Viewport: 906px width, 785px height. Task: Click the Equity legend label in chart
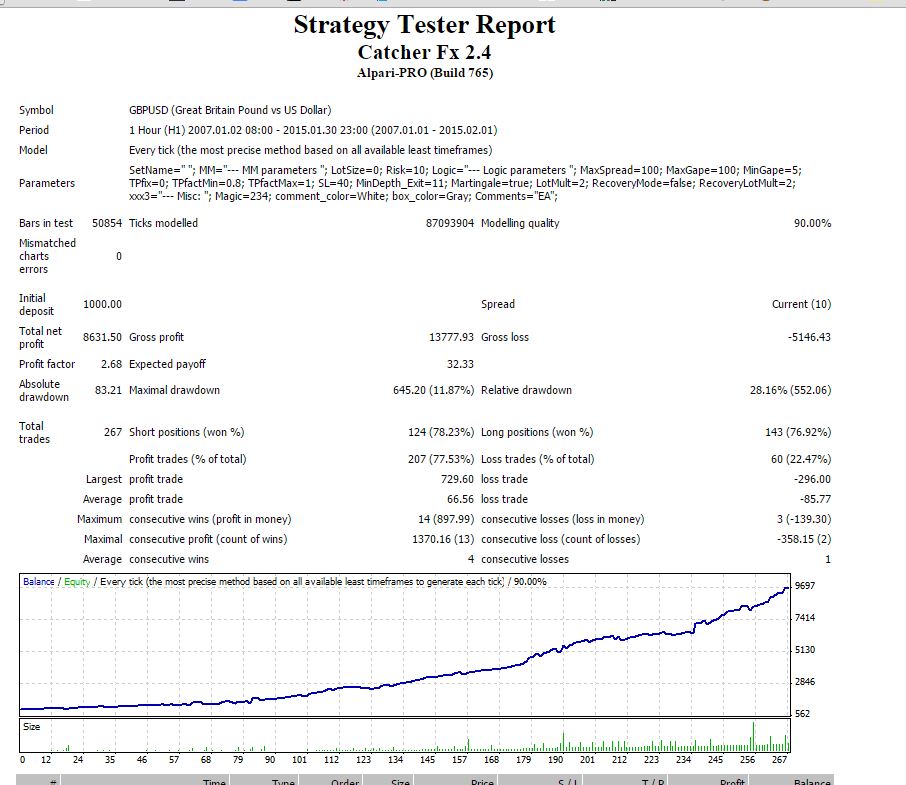[x=77, y=582]
